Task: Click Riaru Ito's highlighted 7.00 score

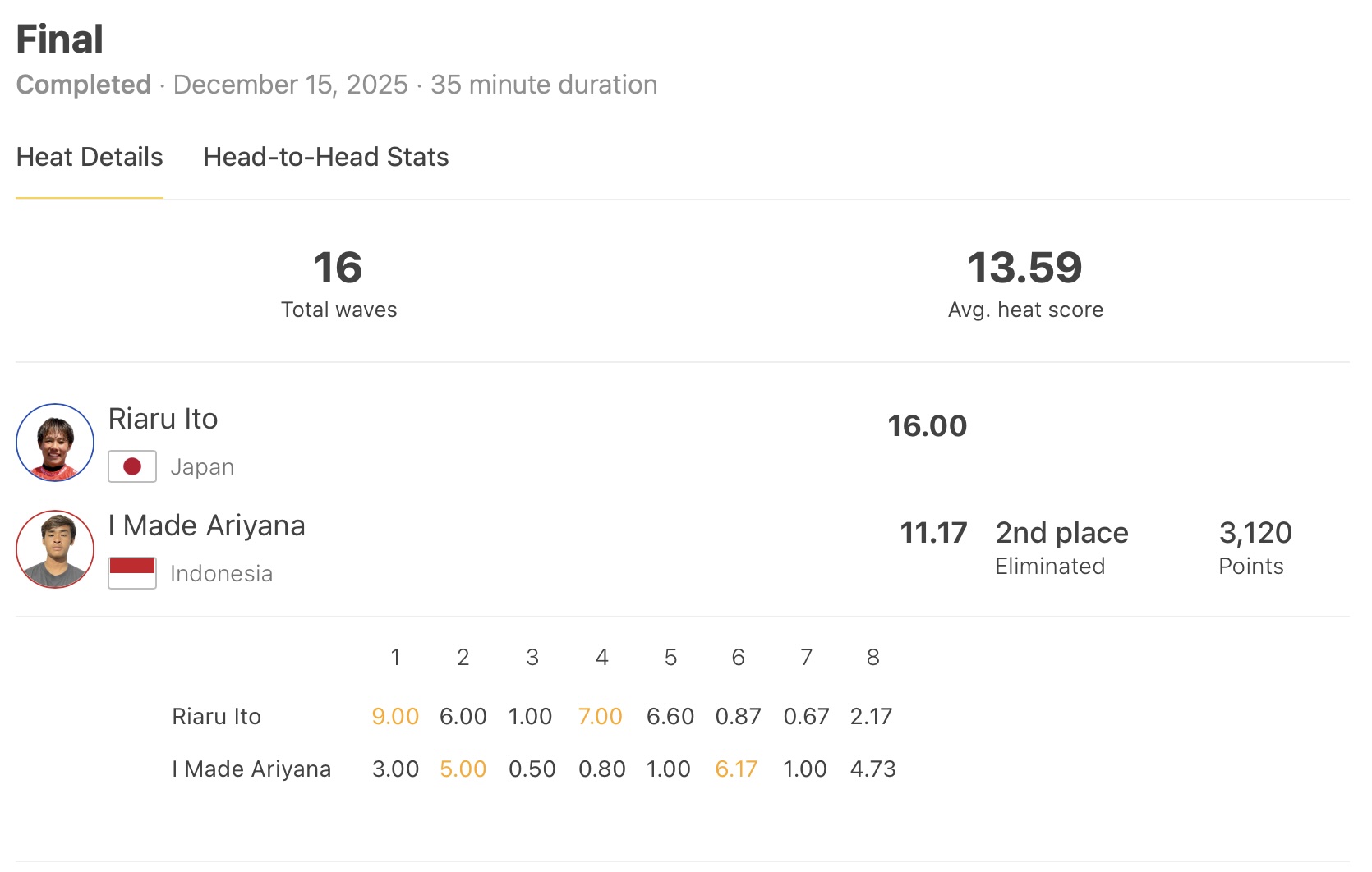Action: [x=601, y=717]
